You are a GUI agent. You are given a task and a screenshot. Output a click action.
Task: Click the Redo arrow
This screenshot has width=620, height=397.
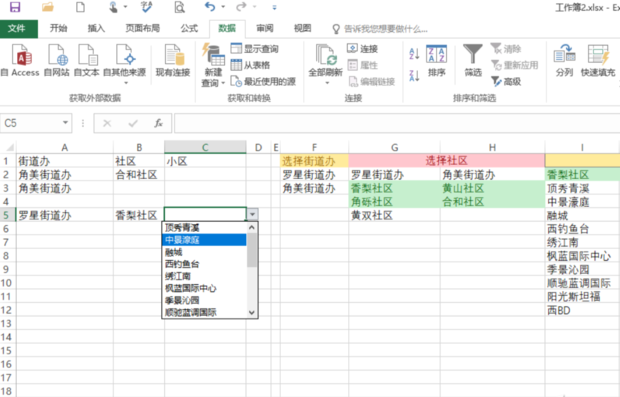pos(241,7)
